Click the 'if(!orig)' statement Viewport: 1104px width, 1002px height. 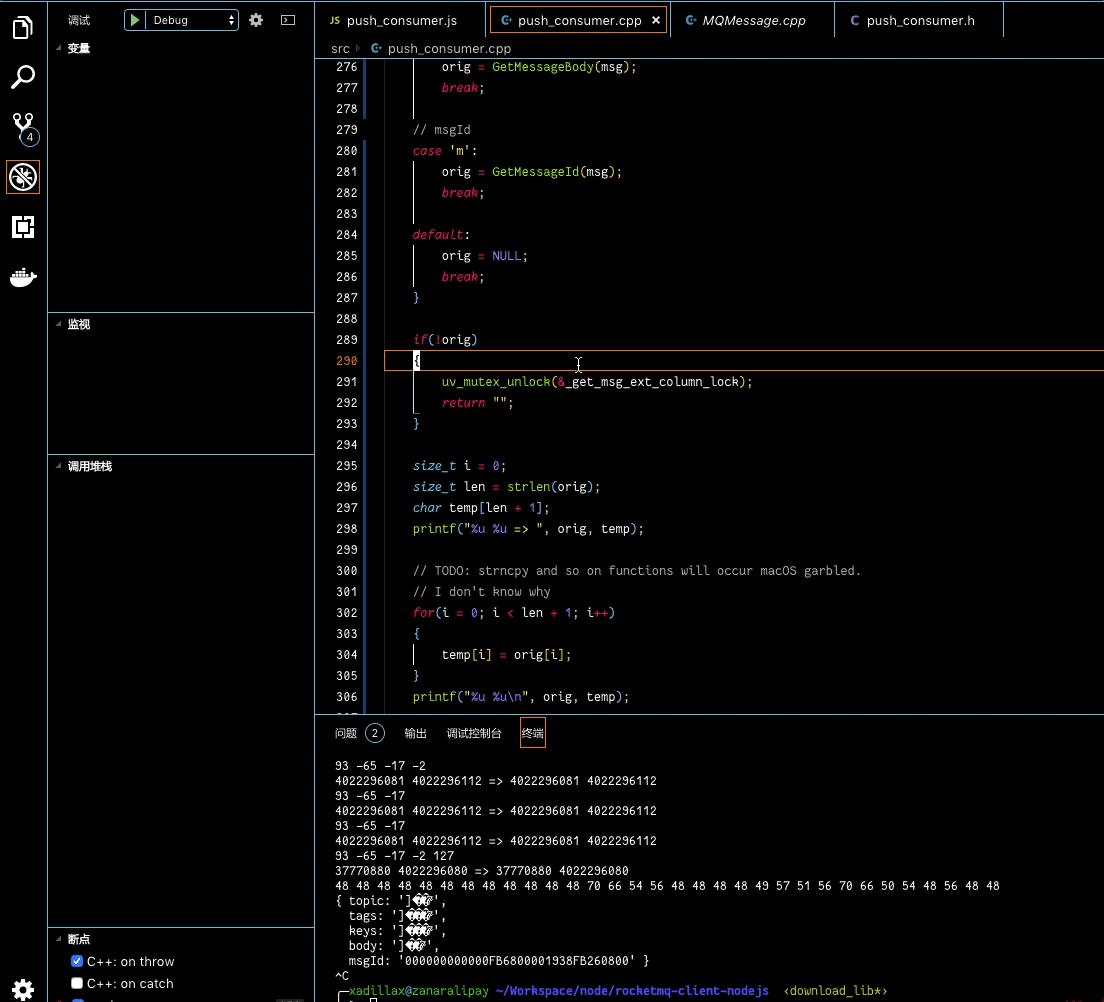click(x=445, y=339)
